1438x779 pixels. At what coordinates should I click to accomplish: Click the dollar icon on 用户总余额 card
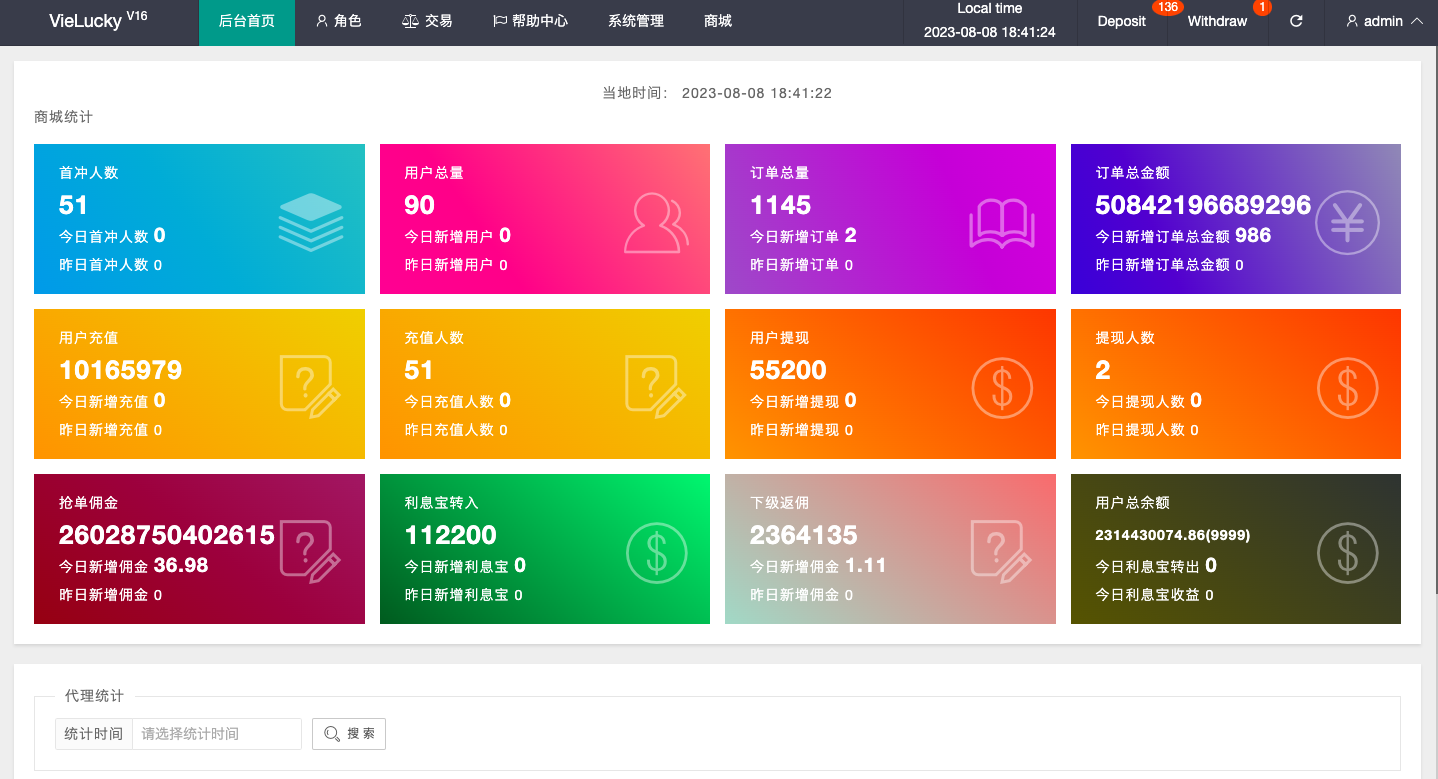[1347, 552]
